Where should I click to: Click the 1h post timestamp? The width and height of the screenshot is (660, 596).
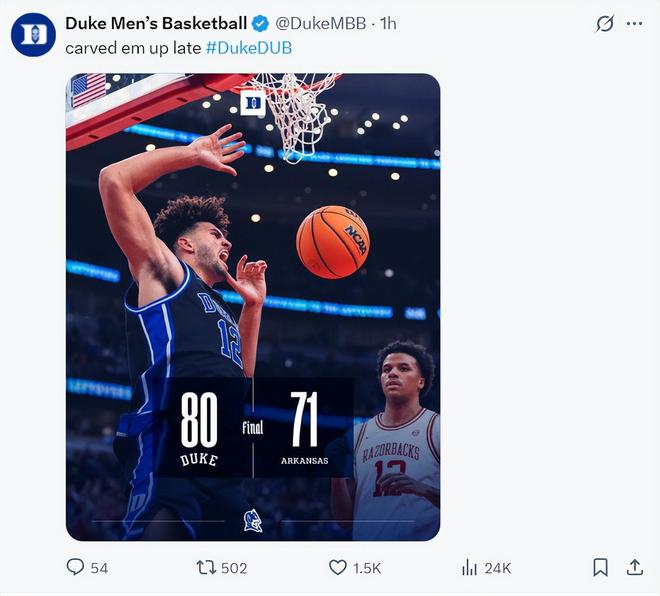coord(388,23)
